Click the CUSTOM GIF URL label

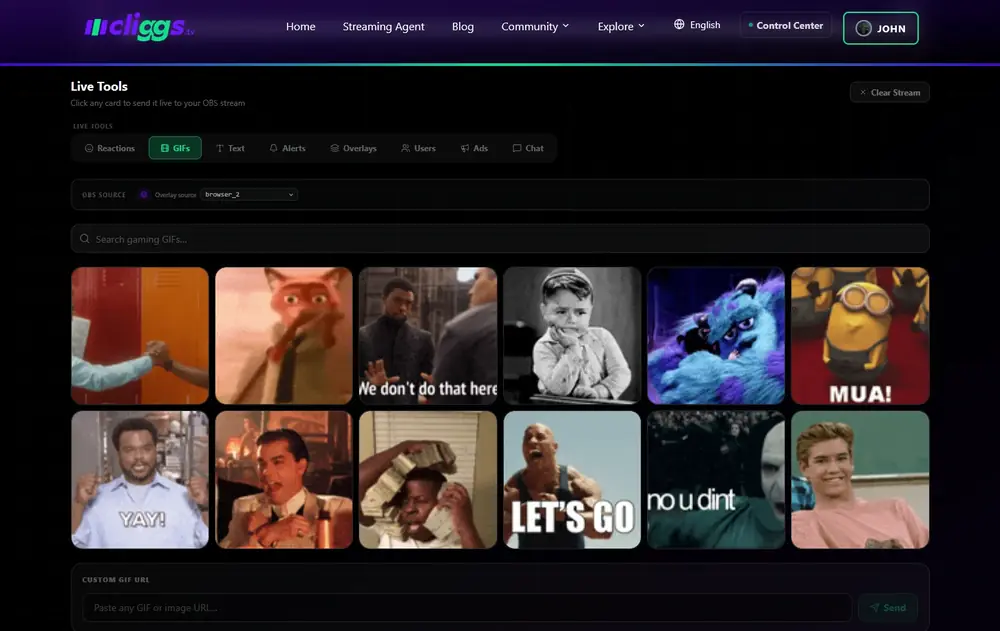click(x=116, y=580)
